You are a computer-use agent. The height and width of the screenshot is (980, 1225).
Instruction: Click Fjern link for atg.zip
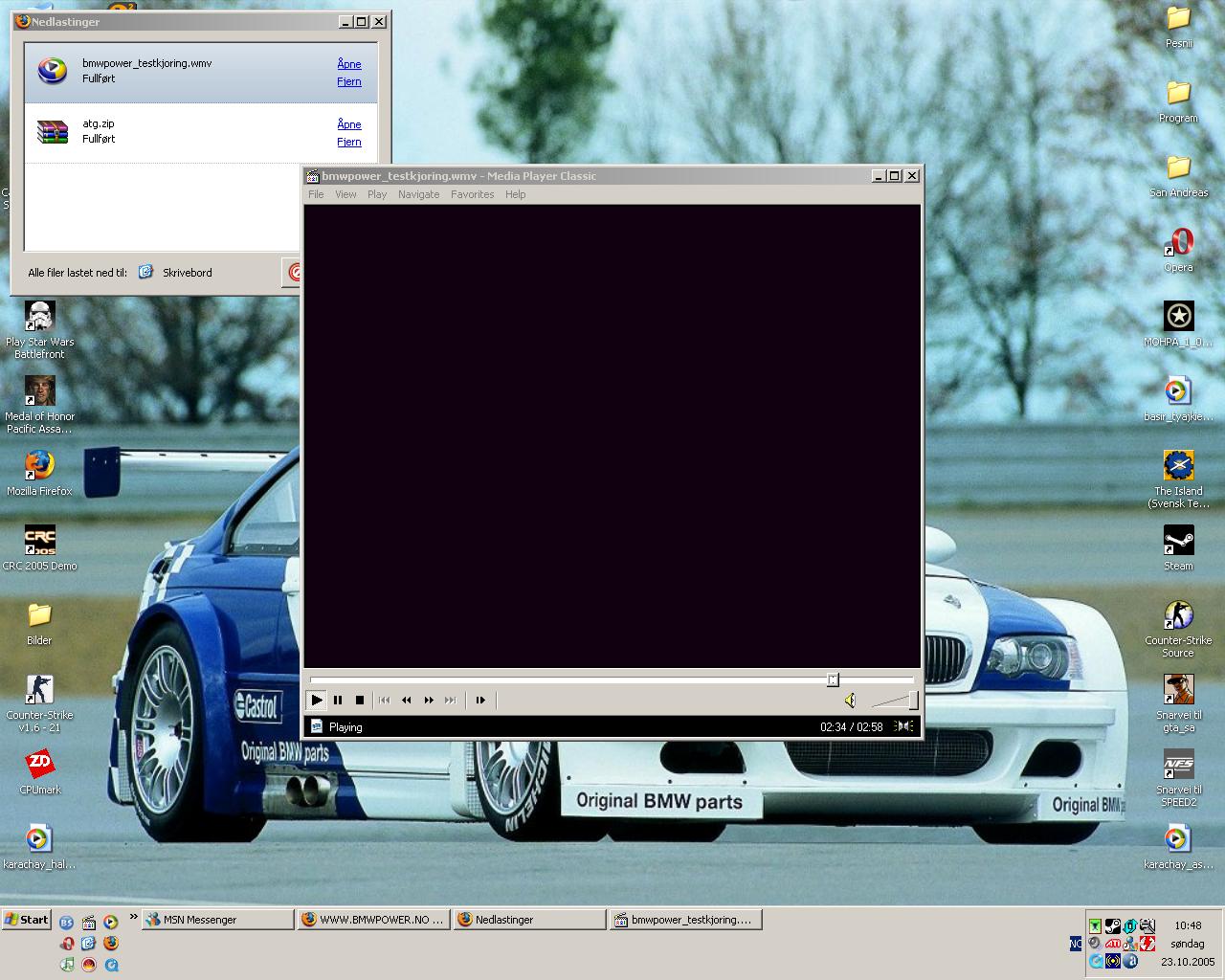click(349, 142)
